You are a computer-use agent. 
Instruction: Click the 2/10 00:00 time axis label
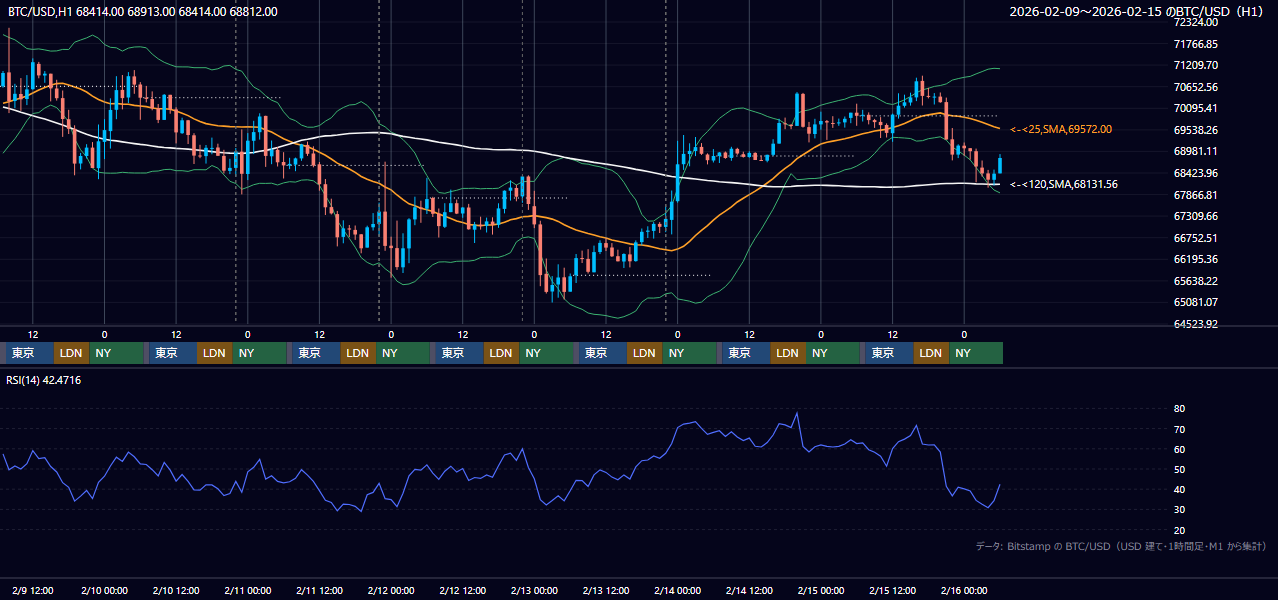tap(104, 590)
